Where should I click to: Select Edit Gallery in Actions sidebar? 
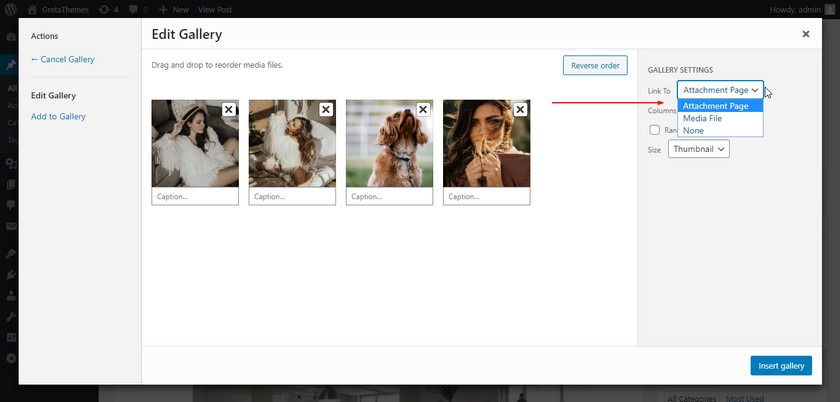(x=54, y=95)
